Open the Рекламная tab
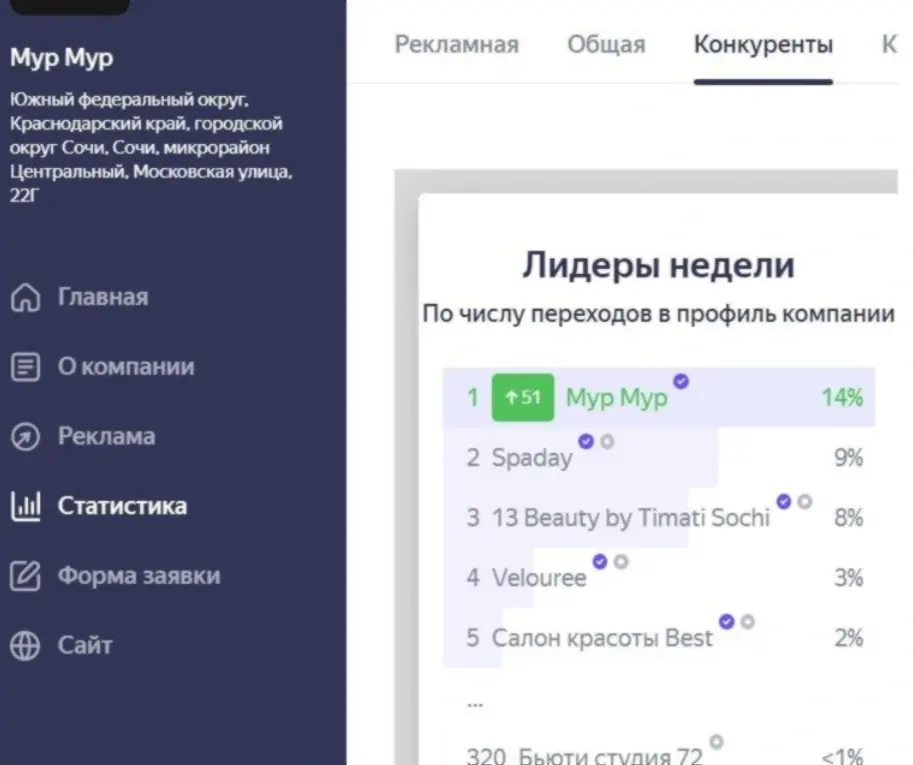This screenshot has width=913, height=765. pyautogui.click(x=456, y=44)
